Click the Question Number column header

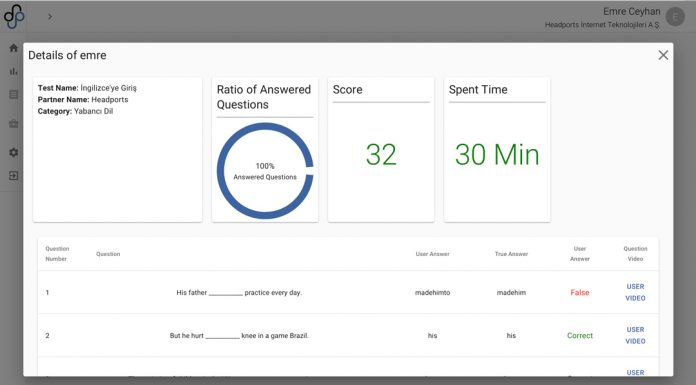57,254
